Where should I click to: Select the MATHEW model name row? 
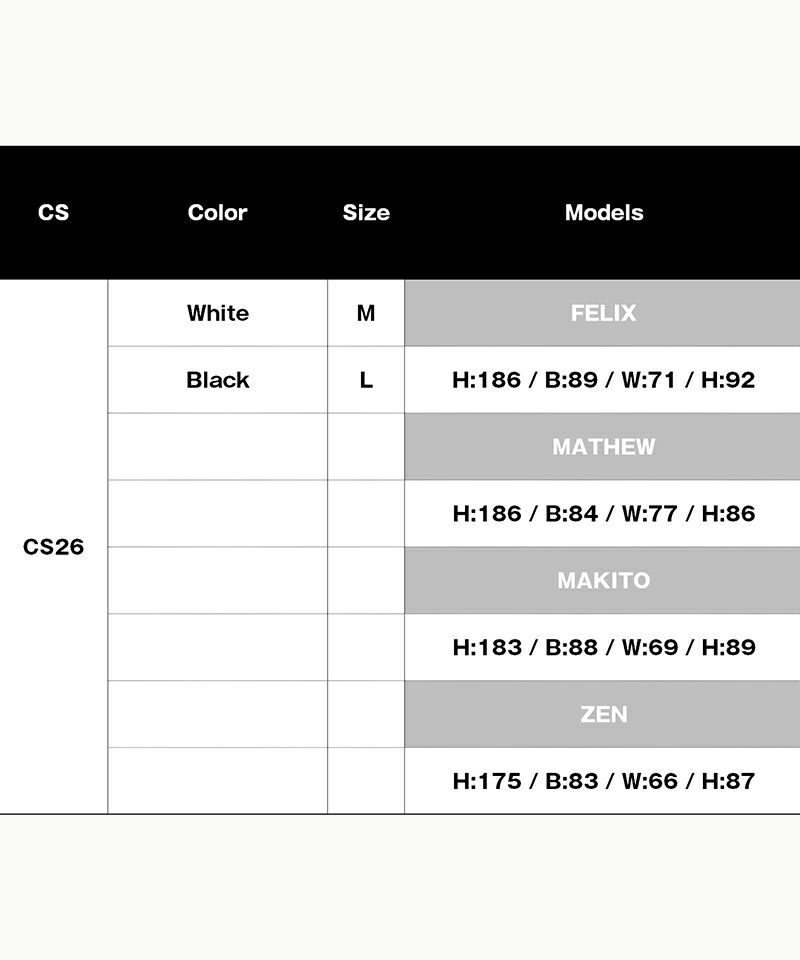[603, 447]
